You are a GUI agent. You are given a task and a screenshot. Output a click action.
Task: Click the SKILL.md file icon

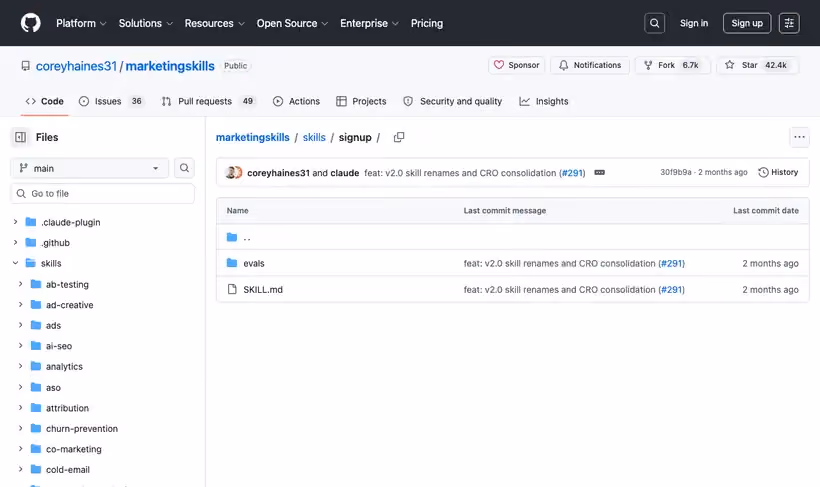coord(232,289)
